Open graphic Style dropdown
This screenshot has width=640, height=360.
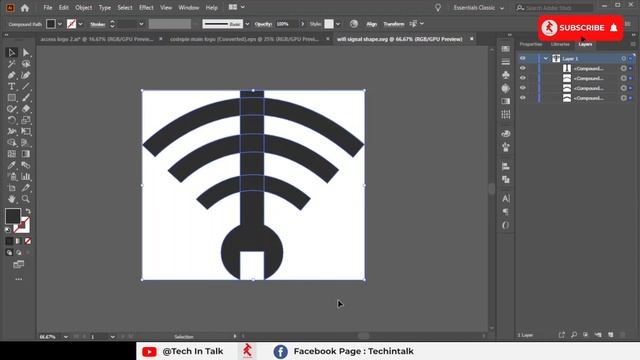338,24
